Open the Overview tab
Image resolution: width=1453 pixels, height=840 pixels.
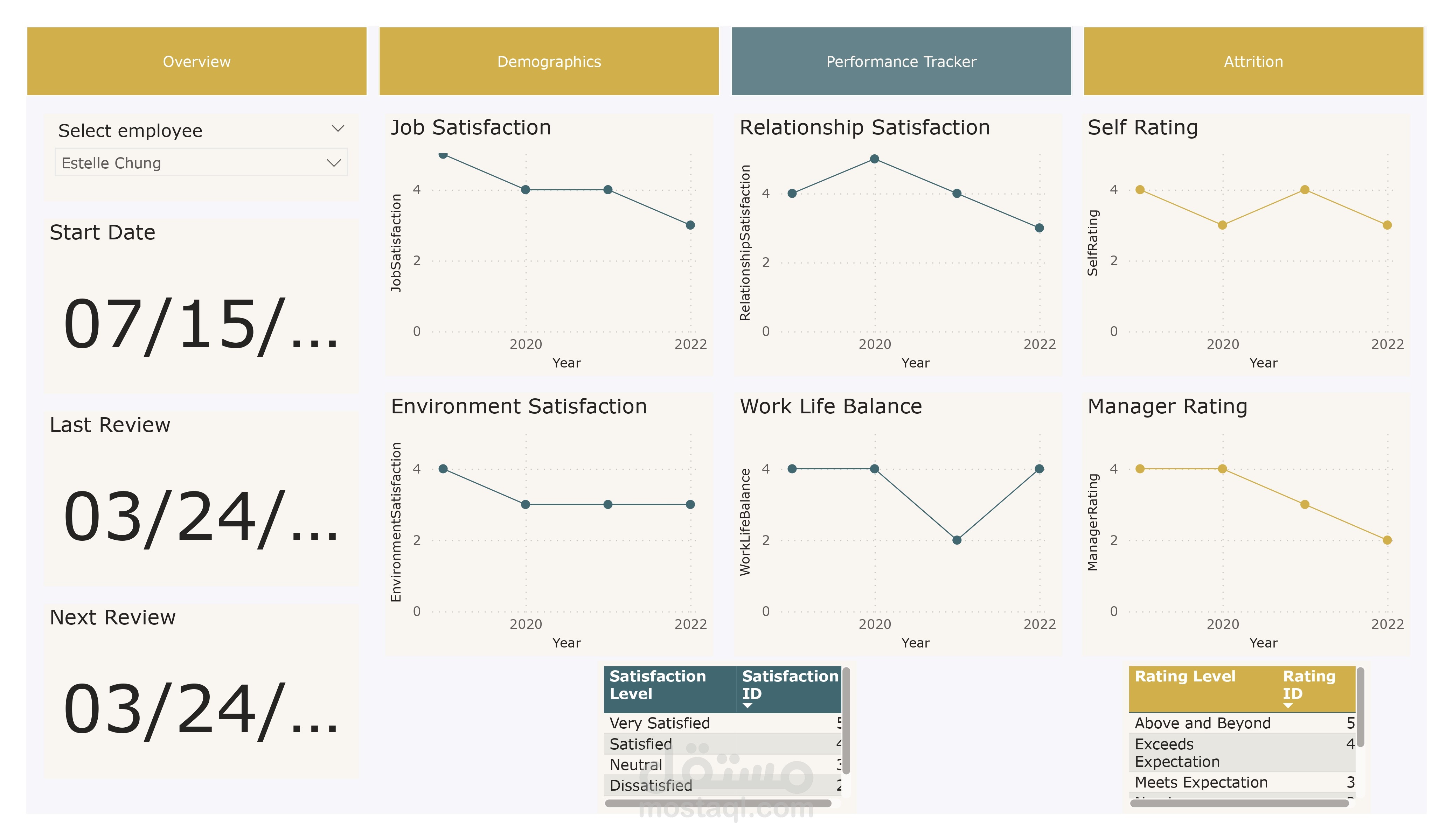pyautogui.click(x=197, y=61)
